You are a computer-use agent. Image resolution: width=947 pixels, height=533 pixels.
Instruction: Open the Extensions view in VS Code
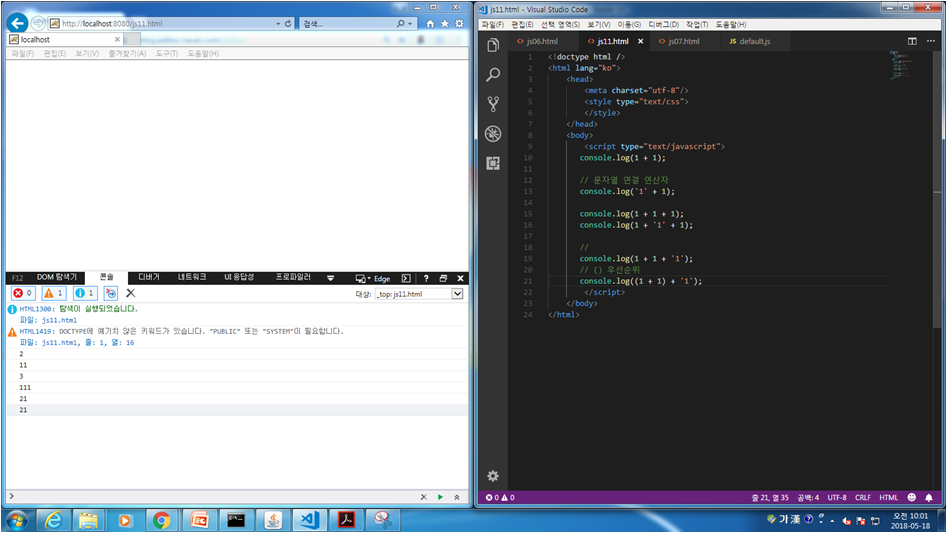tap(493, 163)
